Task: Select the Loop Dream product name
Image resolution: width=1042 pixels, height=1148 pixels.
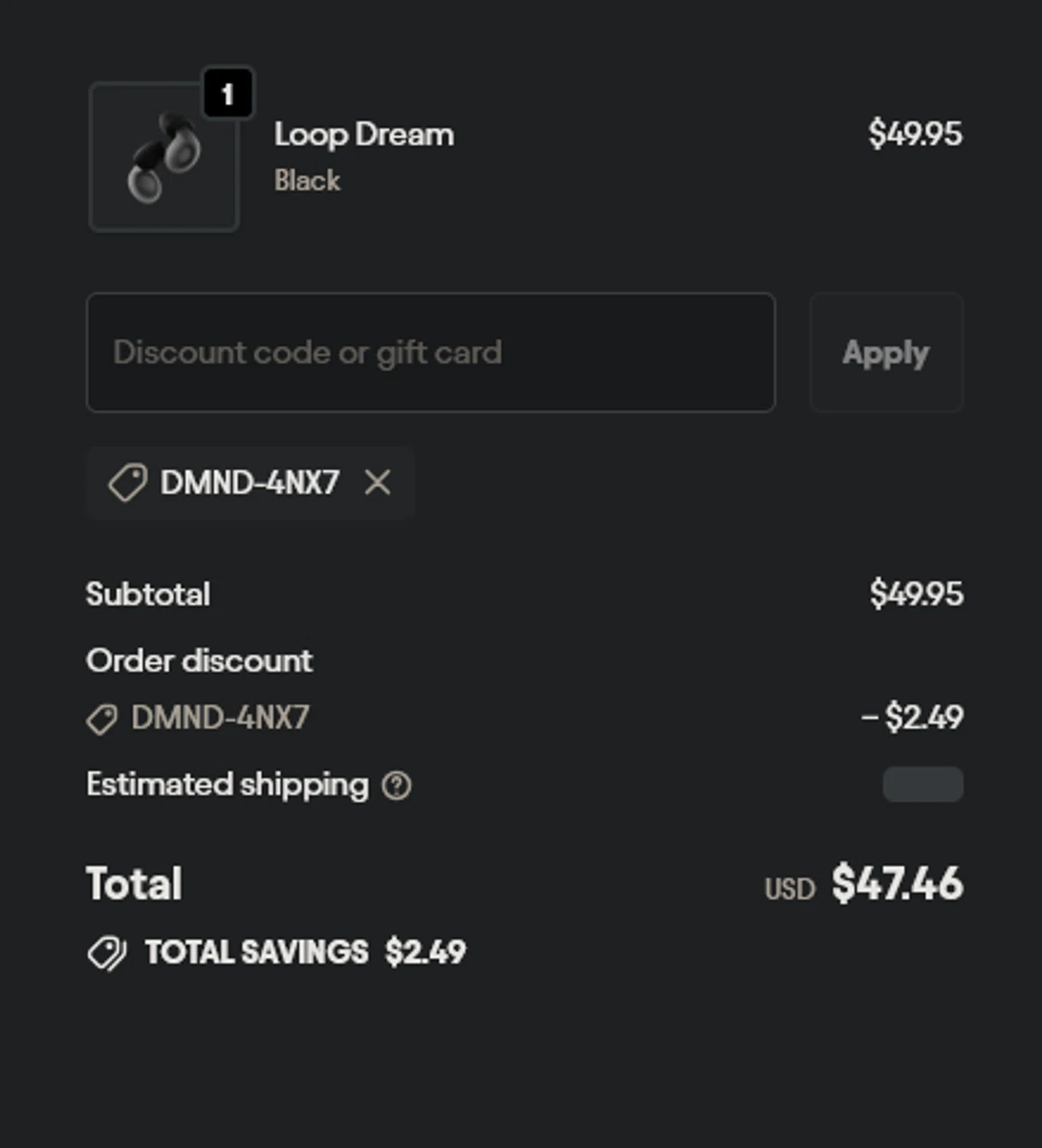Action: pyautogui.click(x=364, y=135)
